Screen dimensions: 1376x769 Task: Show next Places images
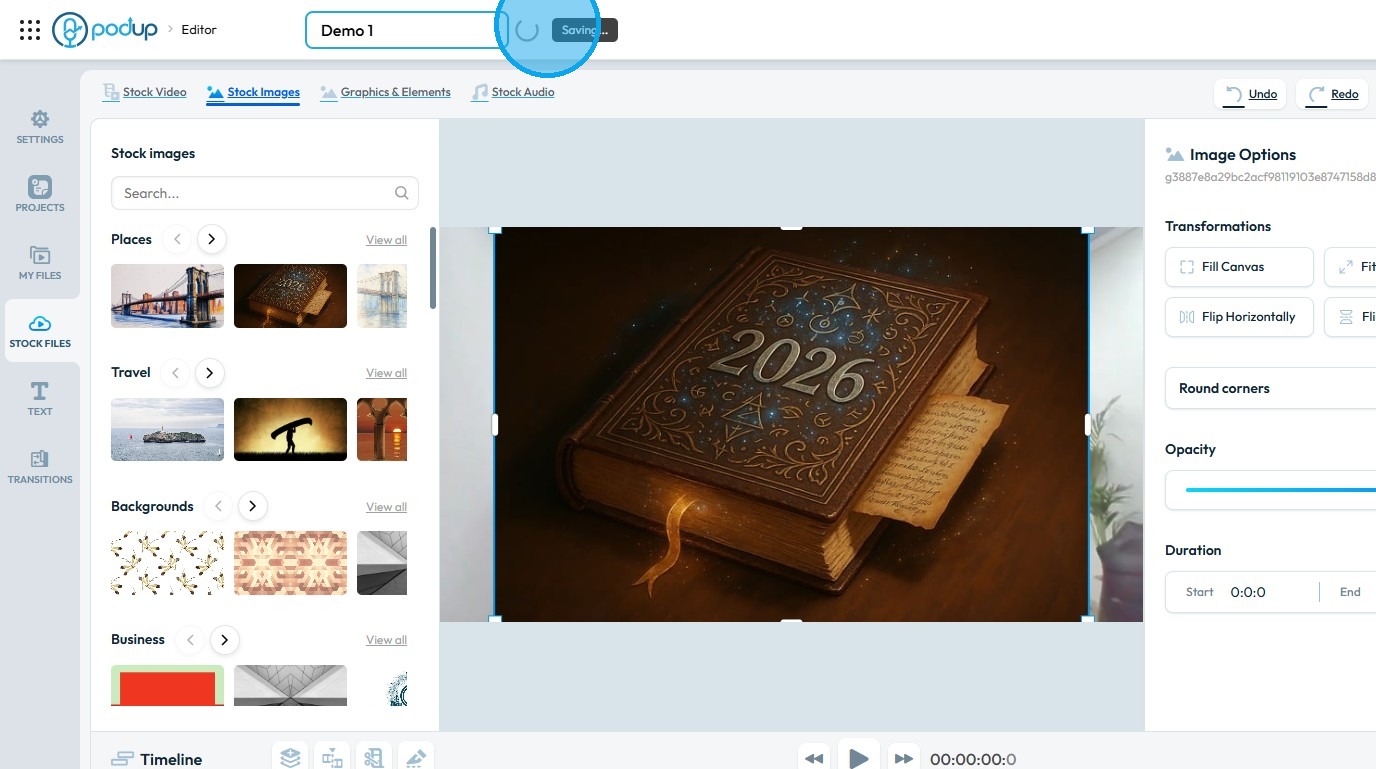(211, 239)
